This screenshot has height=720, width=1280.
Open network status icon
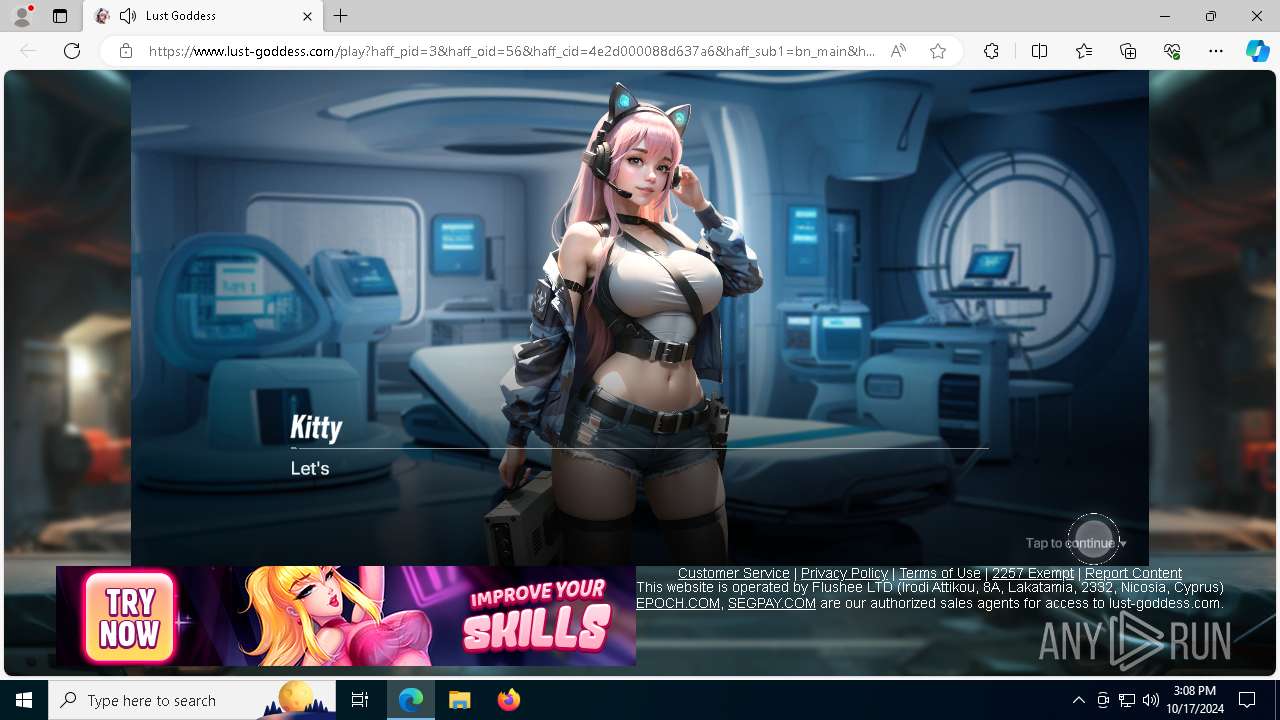coord(1127,700)
